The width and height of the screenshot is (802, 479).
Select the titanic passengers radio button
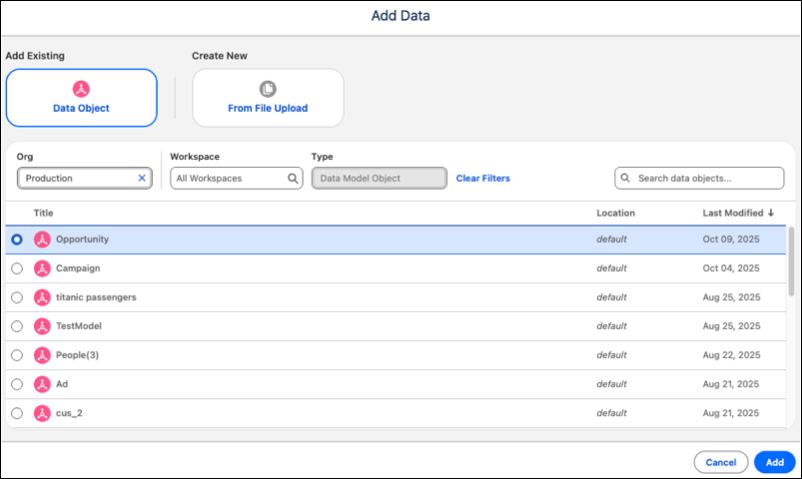coord(17,297)
